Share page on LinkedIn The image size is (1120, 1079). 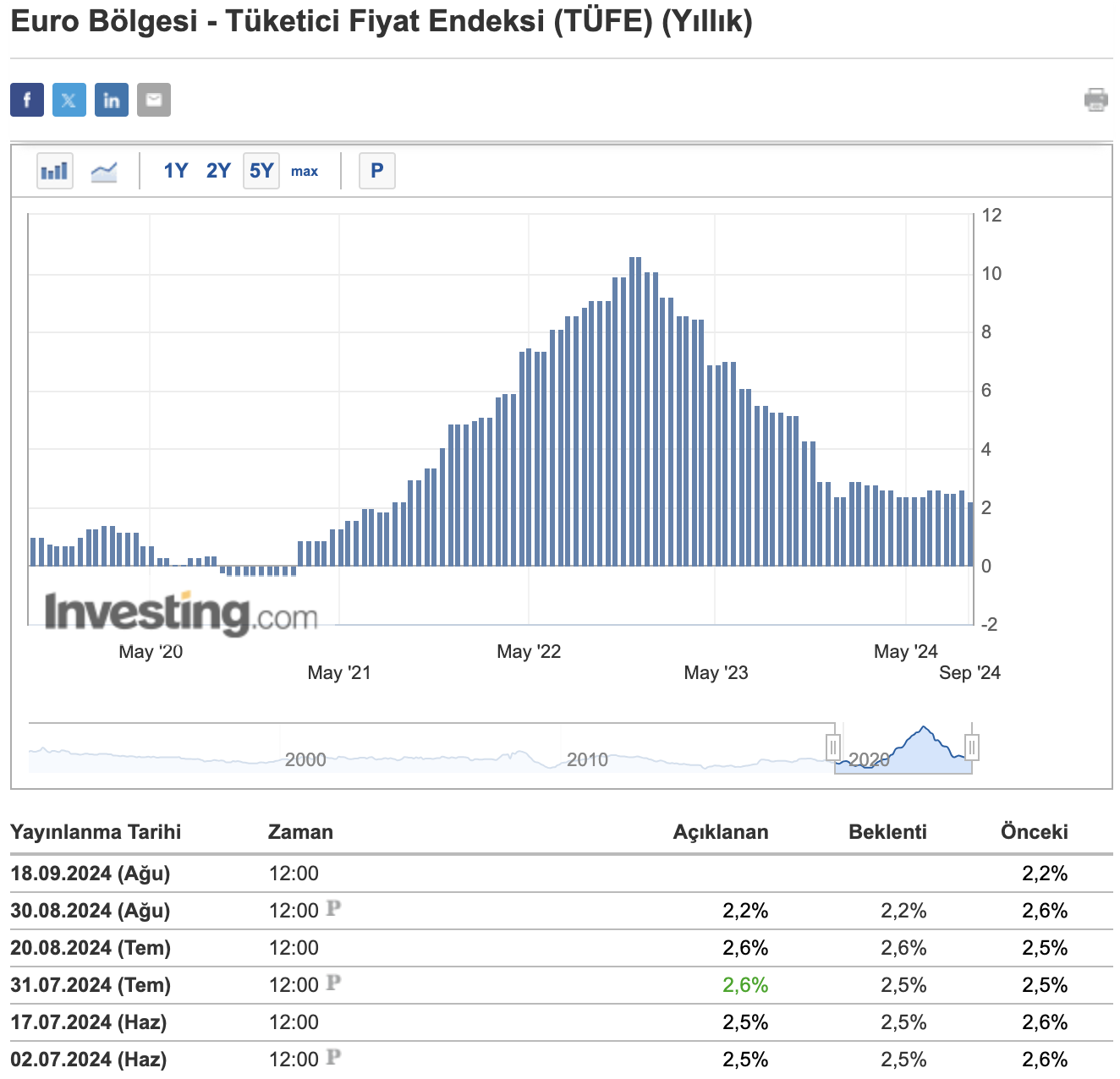point(112,100)
